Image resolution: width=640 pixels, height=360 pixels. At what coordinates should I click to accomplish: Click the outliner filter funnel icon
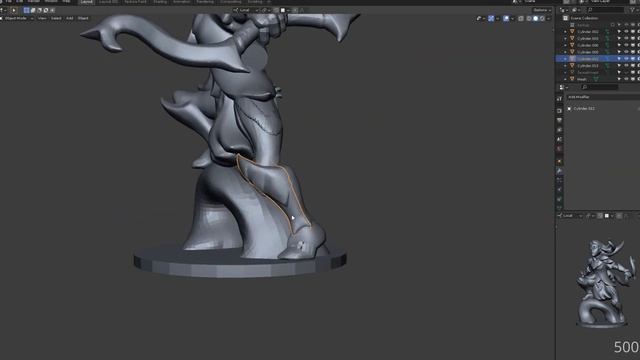pyautogui.click(x=633, y=10)
